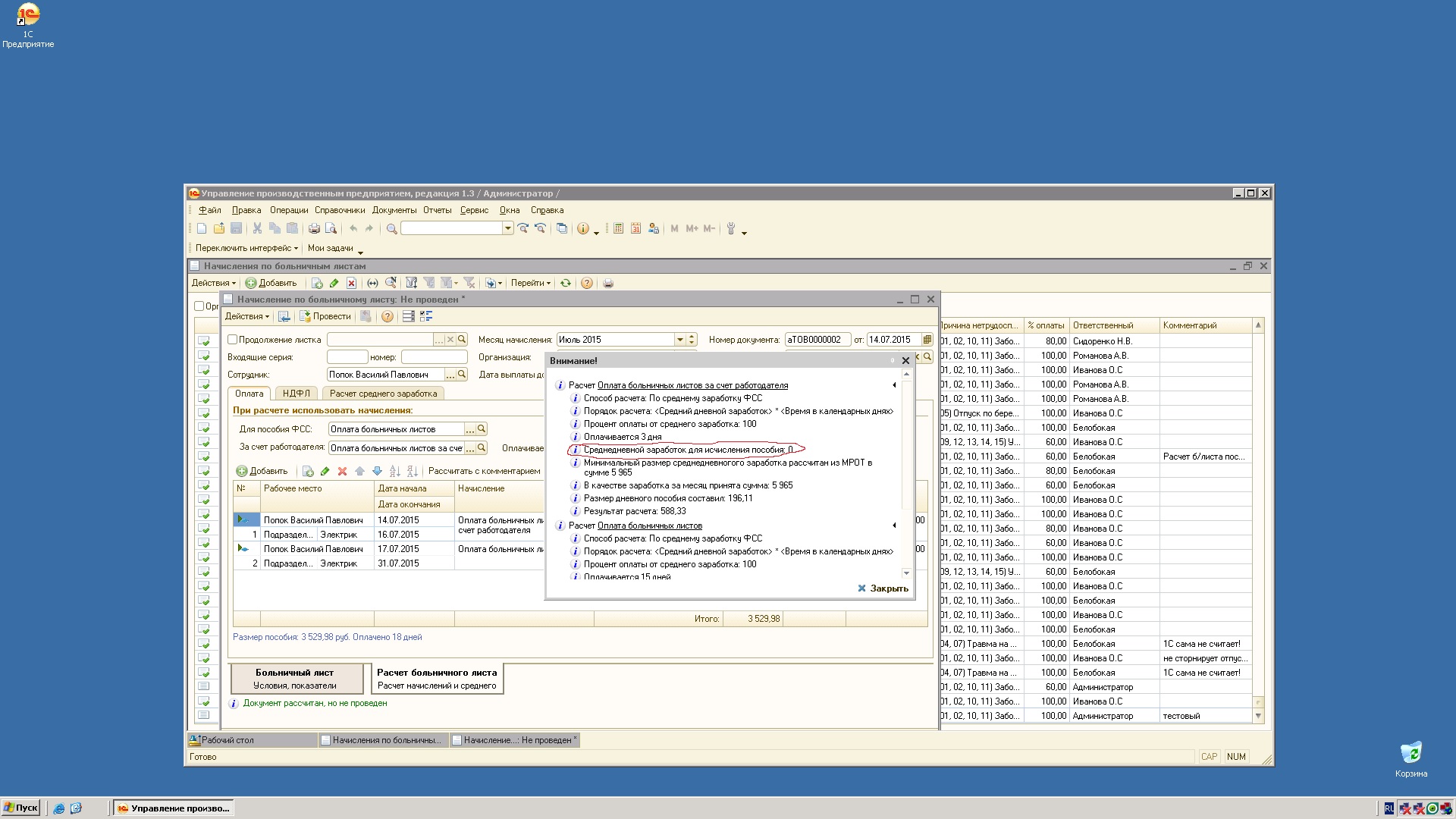Click the search magnifier next to Сотрудник
The image size is (1456, 819).
pyautogui.click(x=462, y=375)
